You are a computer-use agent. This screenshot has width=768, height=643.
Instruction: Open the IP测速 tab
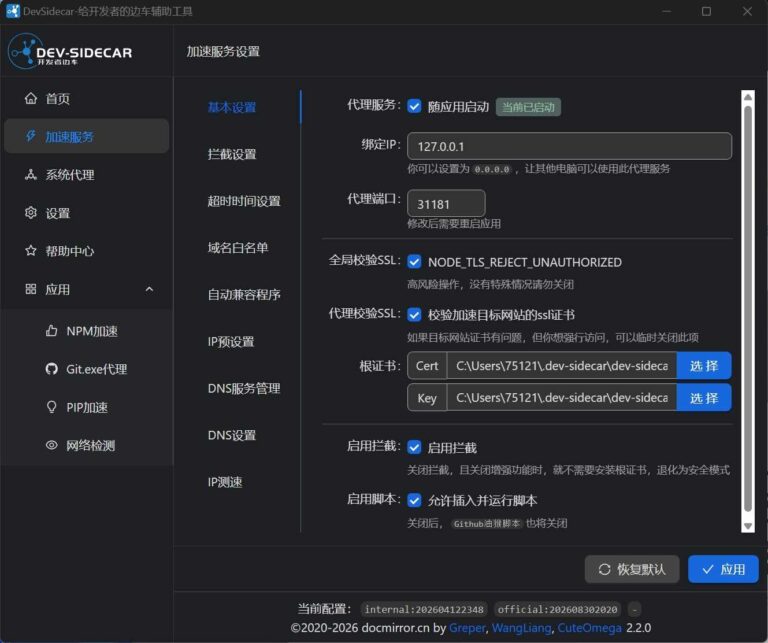pos(225,482)
